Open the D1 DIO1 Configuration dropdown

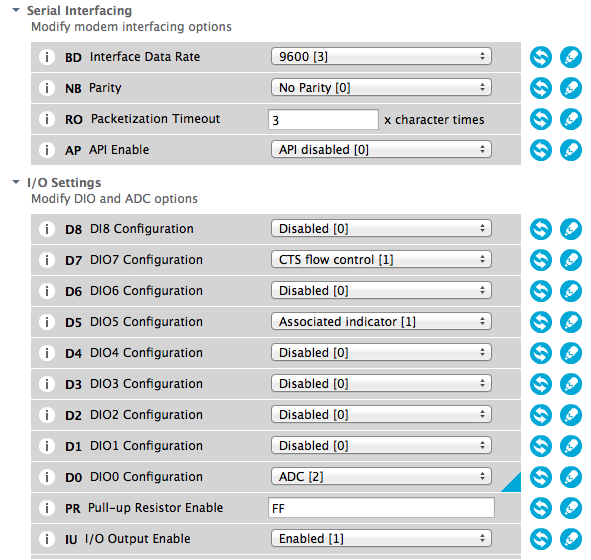coord(381,445)
